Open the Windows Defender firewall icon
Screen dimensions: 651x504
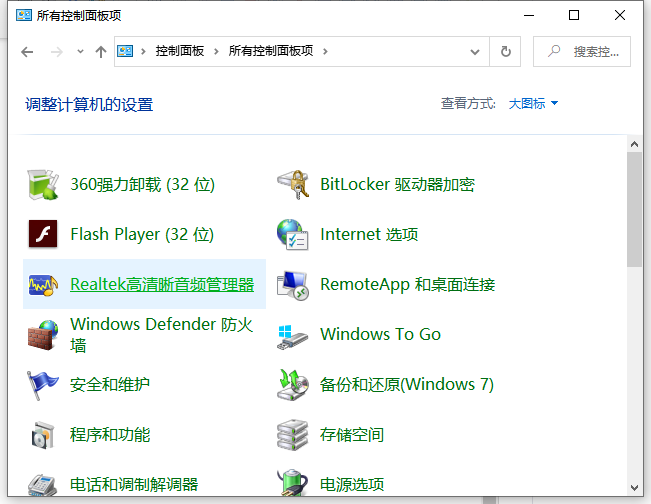tap(43, 335)
